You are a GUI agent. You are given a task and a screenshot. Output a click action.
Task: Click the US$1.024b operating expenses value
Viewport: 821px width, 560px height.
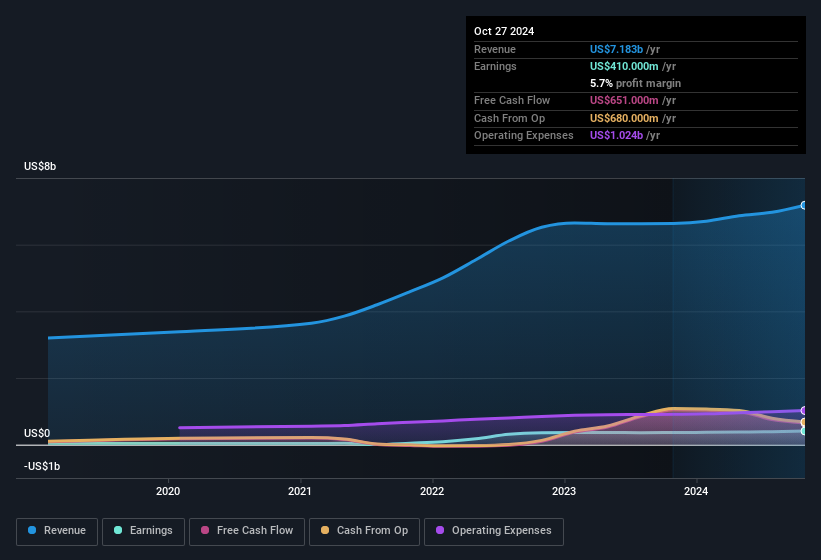[616, 136]
